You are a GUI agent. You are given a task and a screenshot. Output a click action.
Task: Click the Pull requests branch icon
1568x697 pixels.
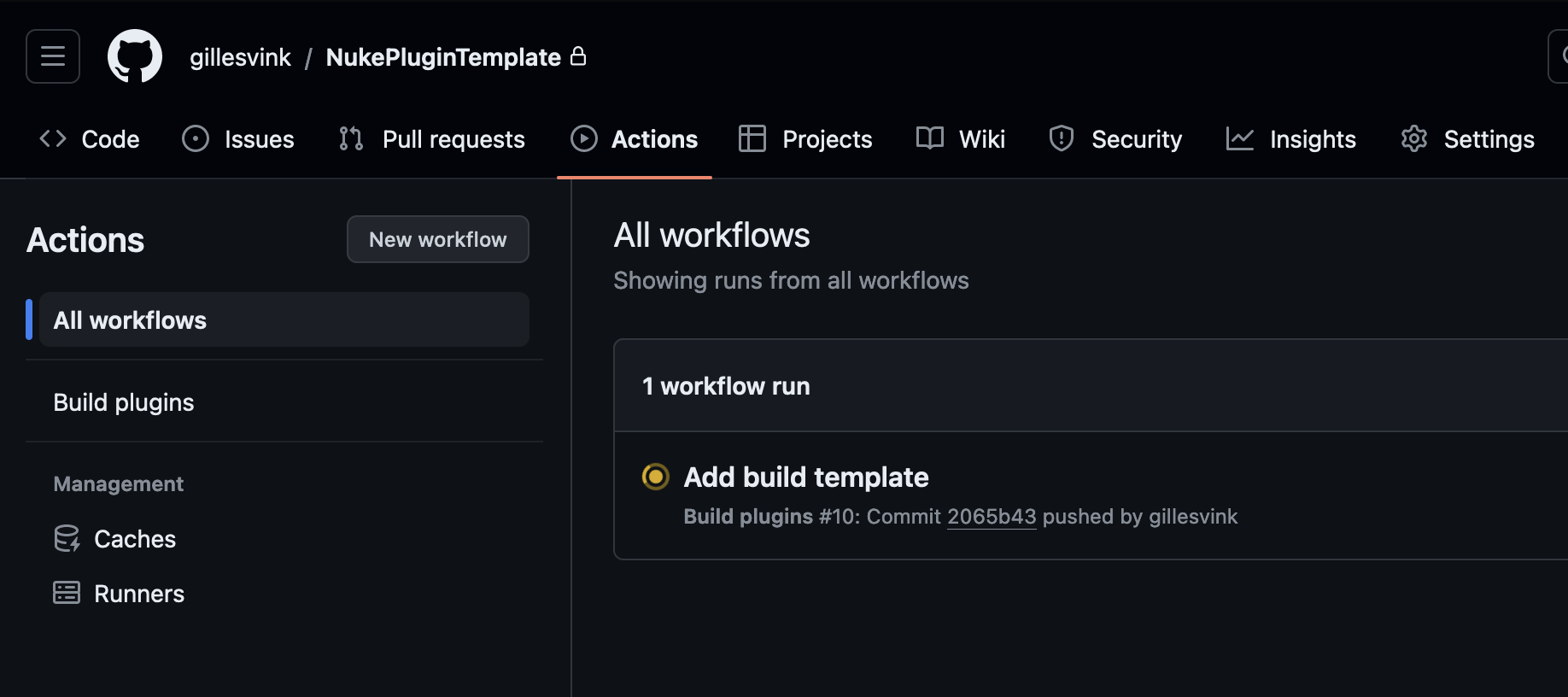(351, 138)
